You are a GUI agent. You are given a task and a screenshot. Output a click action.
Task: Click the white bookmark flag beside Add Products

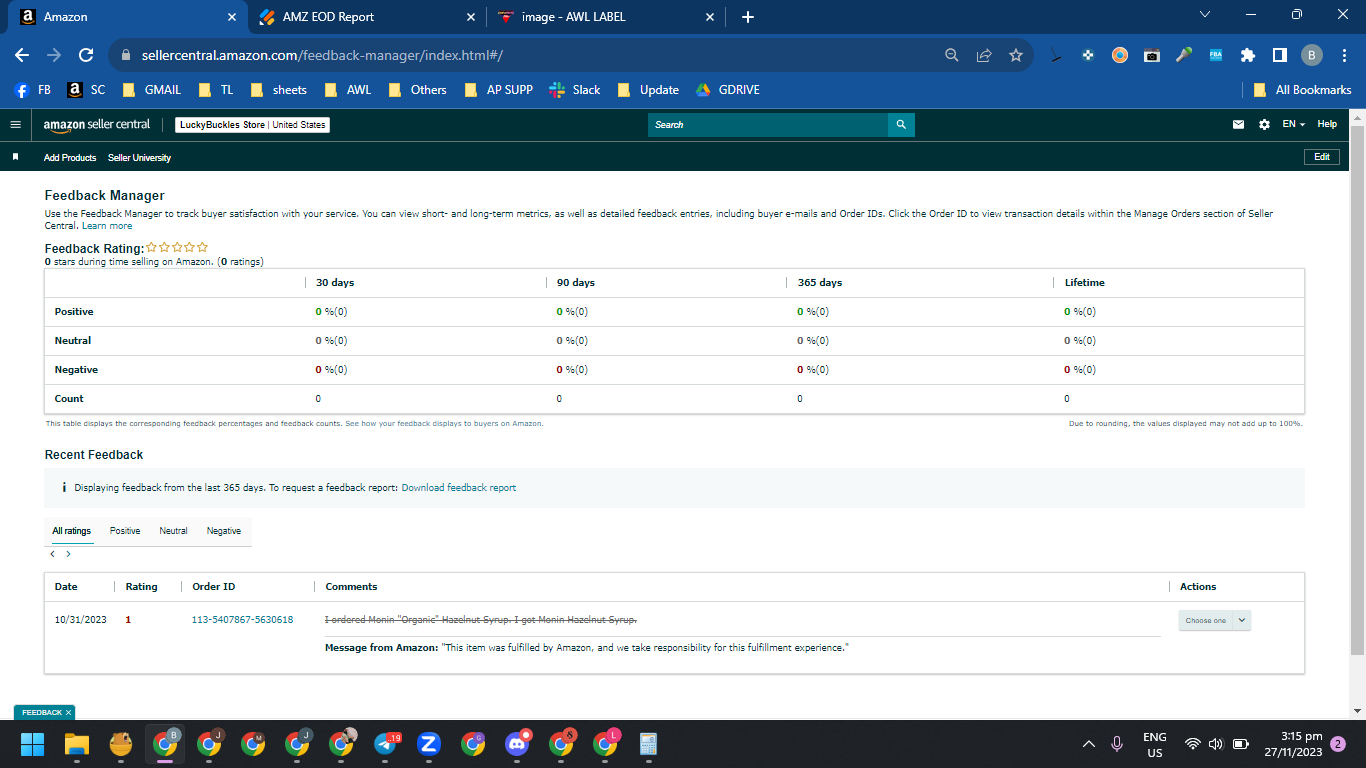[x=15, y=157]
